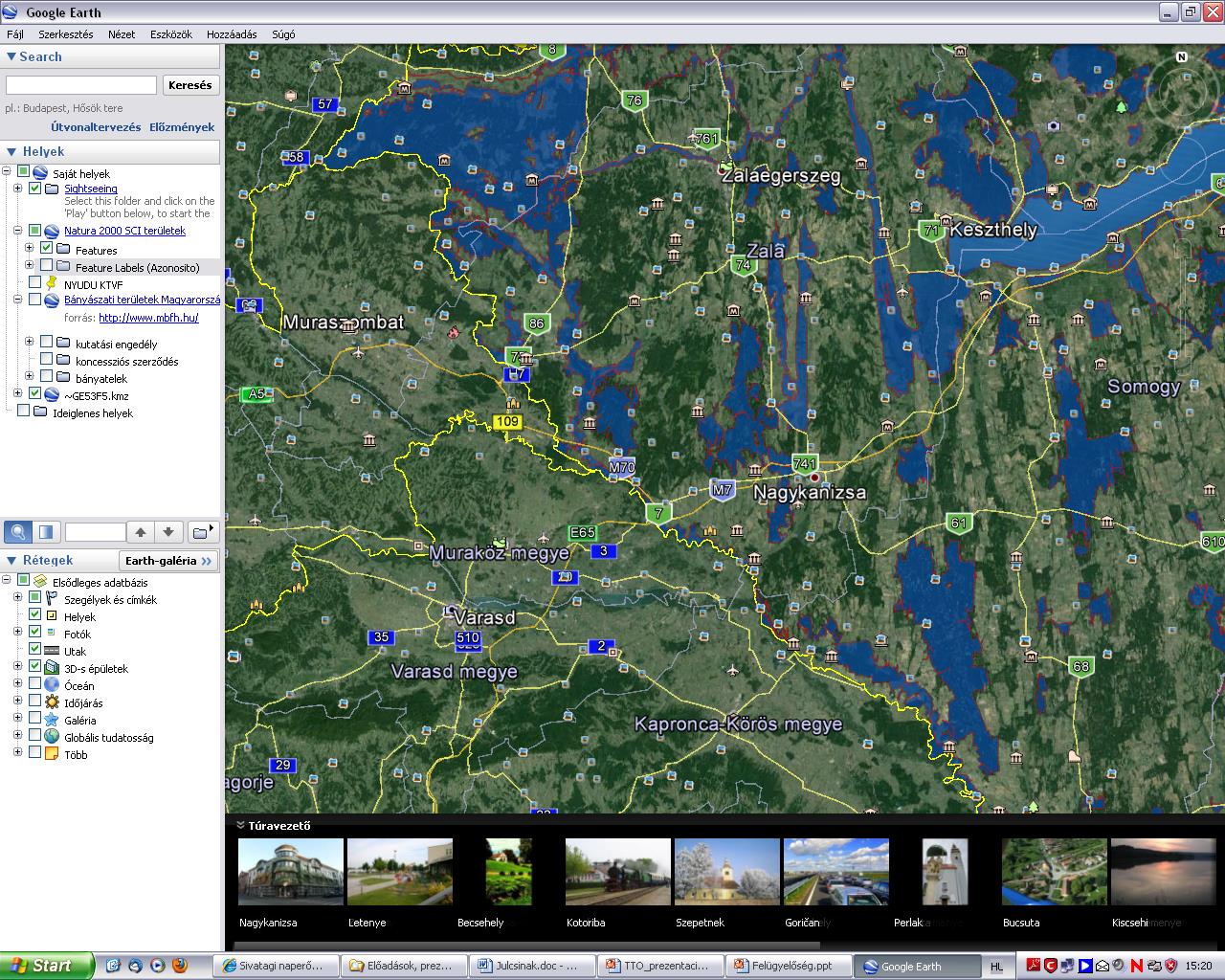
Task: Uncheck the Features folder checkbox
Action: 47,250
